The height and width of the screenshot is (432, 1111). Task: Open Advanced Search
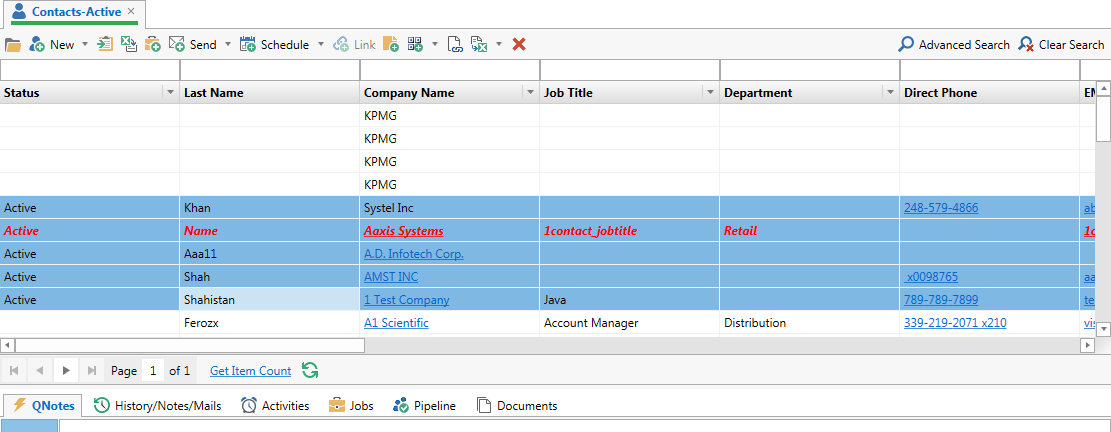pyautogui.click(x=954, y=45)
